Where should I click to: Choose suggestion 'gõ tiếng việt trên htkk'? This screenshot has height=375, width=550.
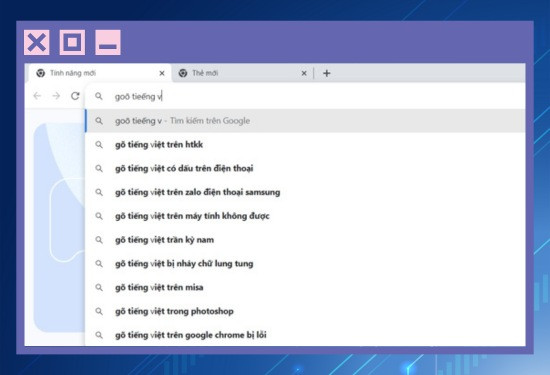point(305,145)
